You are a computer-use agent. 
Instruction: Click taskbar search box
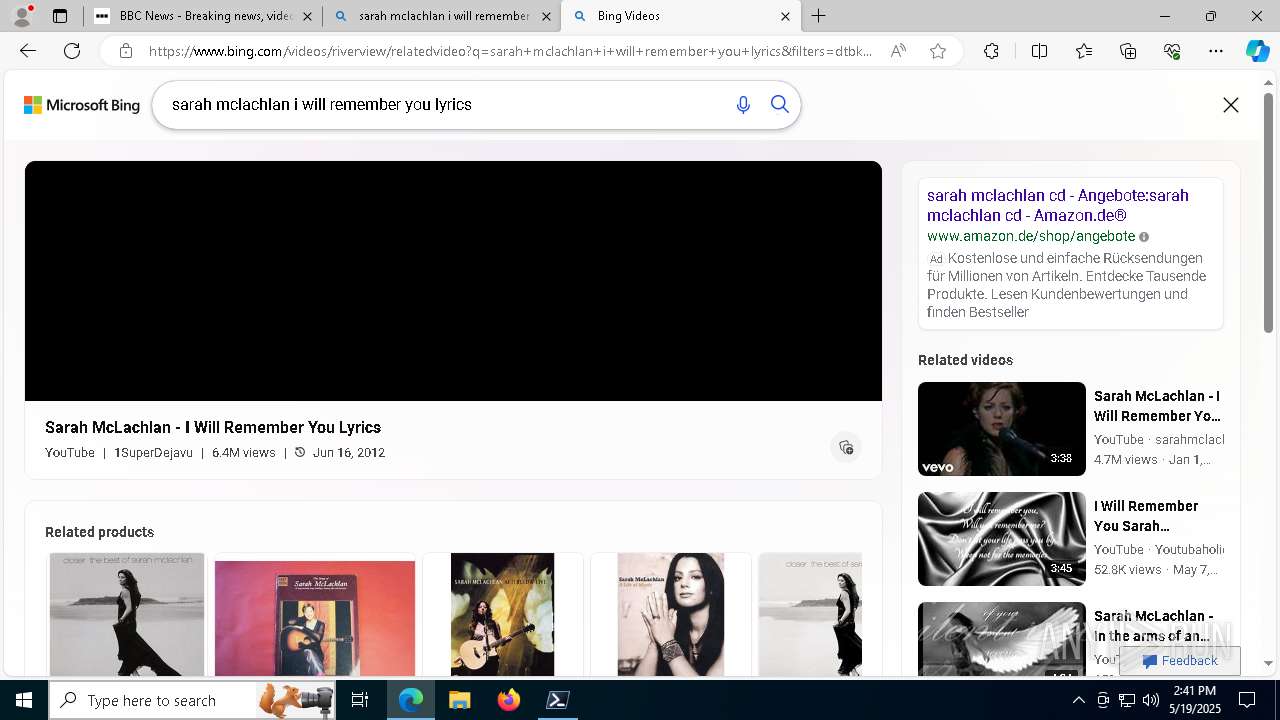192,700
